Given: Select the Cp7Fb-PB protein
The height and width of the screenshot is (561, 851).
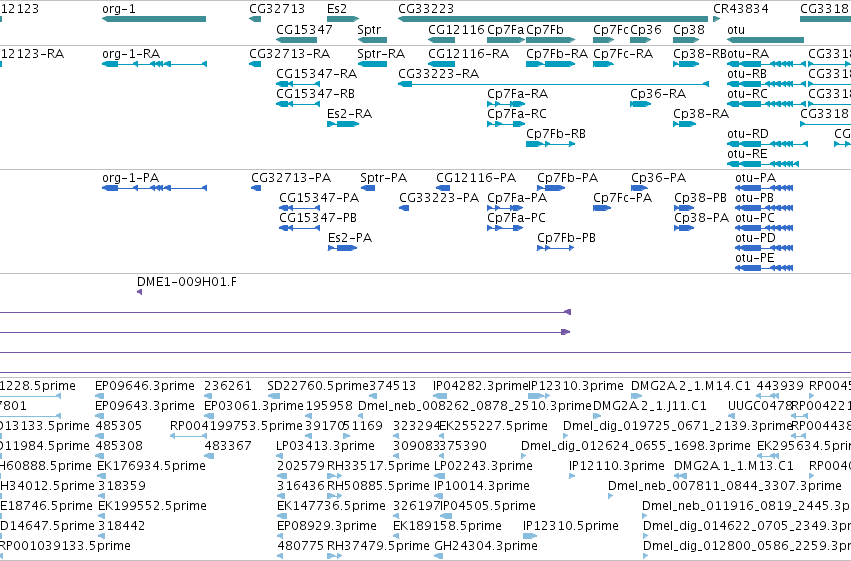Looking at the screenshot, I should tap(556, 248).
